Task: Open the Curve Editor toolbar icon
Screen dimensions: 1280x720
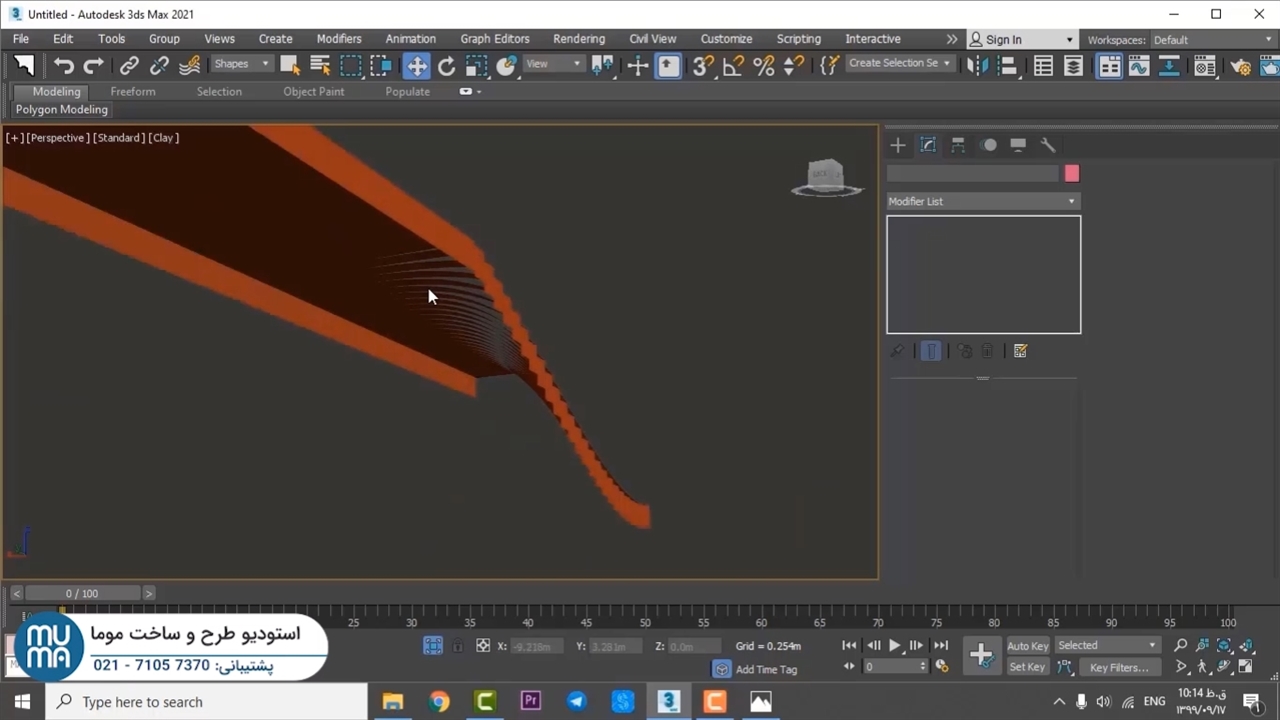Action: tap(1139, 66)
